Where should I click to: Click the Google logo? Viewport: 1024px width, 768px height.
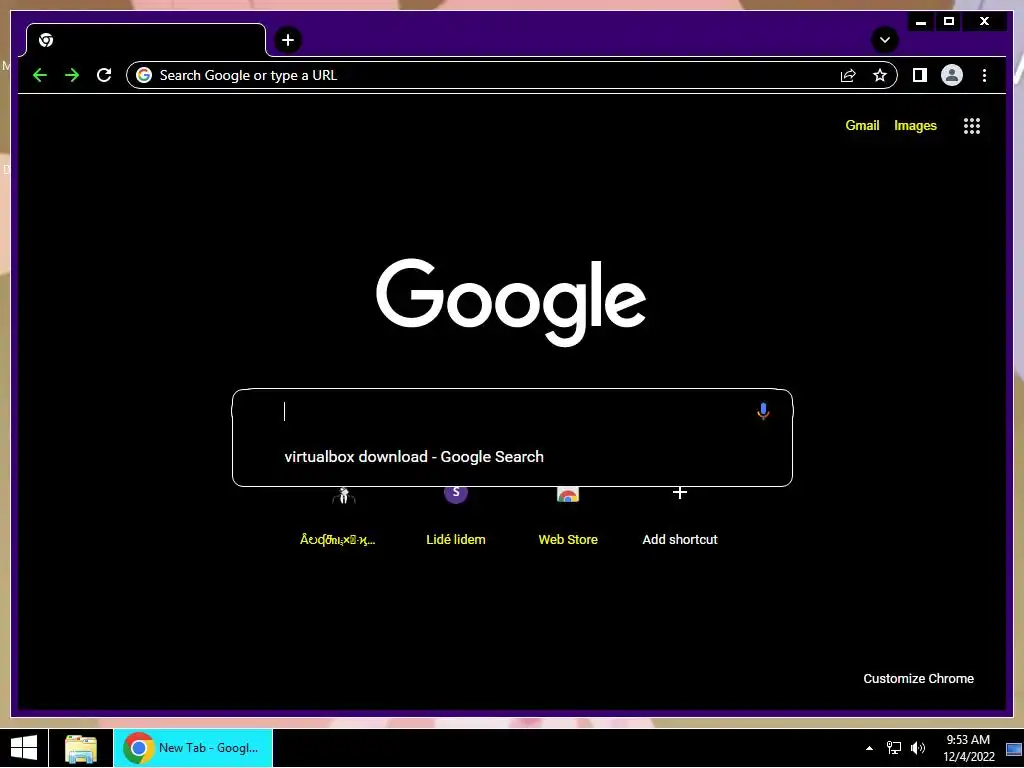[x=511, y=302]
